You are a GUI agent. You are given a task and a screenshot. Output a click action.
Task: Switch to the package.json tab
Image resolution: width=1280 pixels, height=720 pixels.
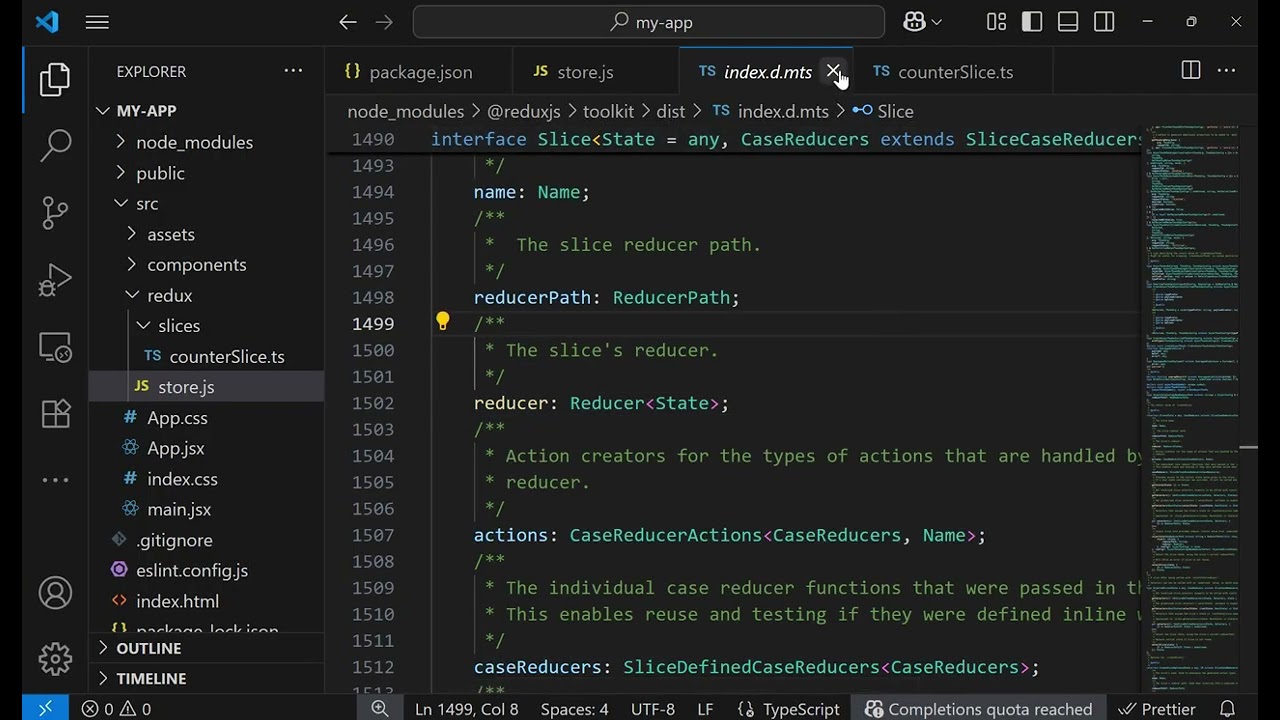click(x=418, y=71)
